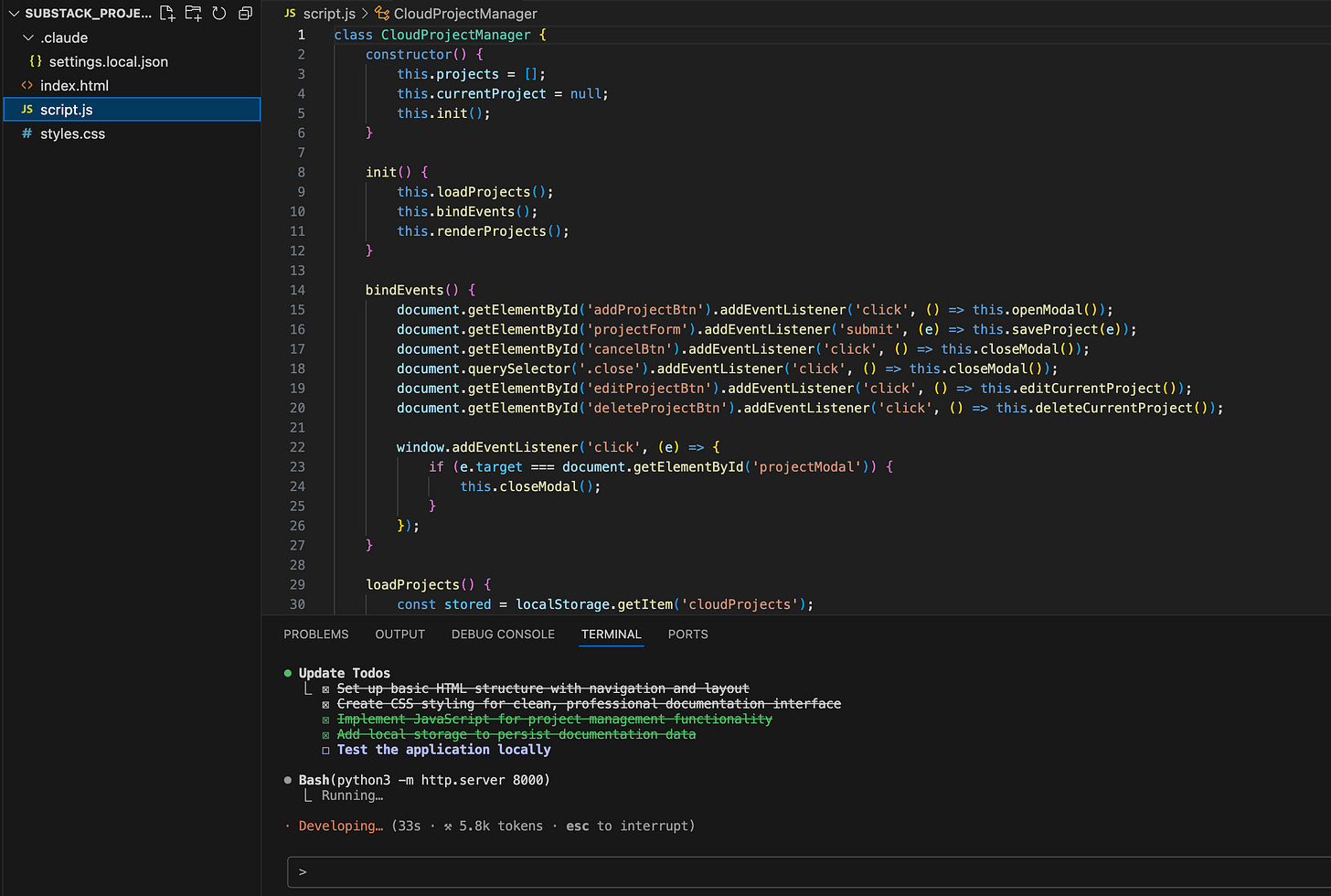The image size is (1331, 896).
Task: Click the terminal prompt input box
Action: [809, 872]
